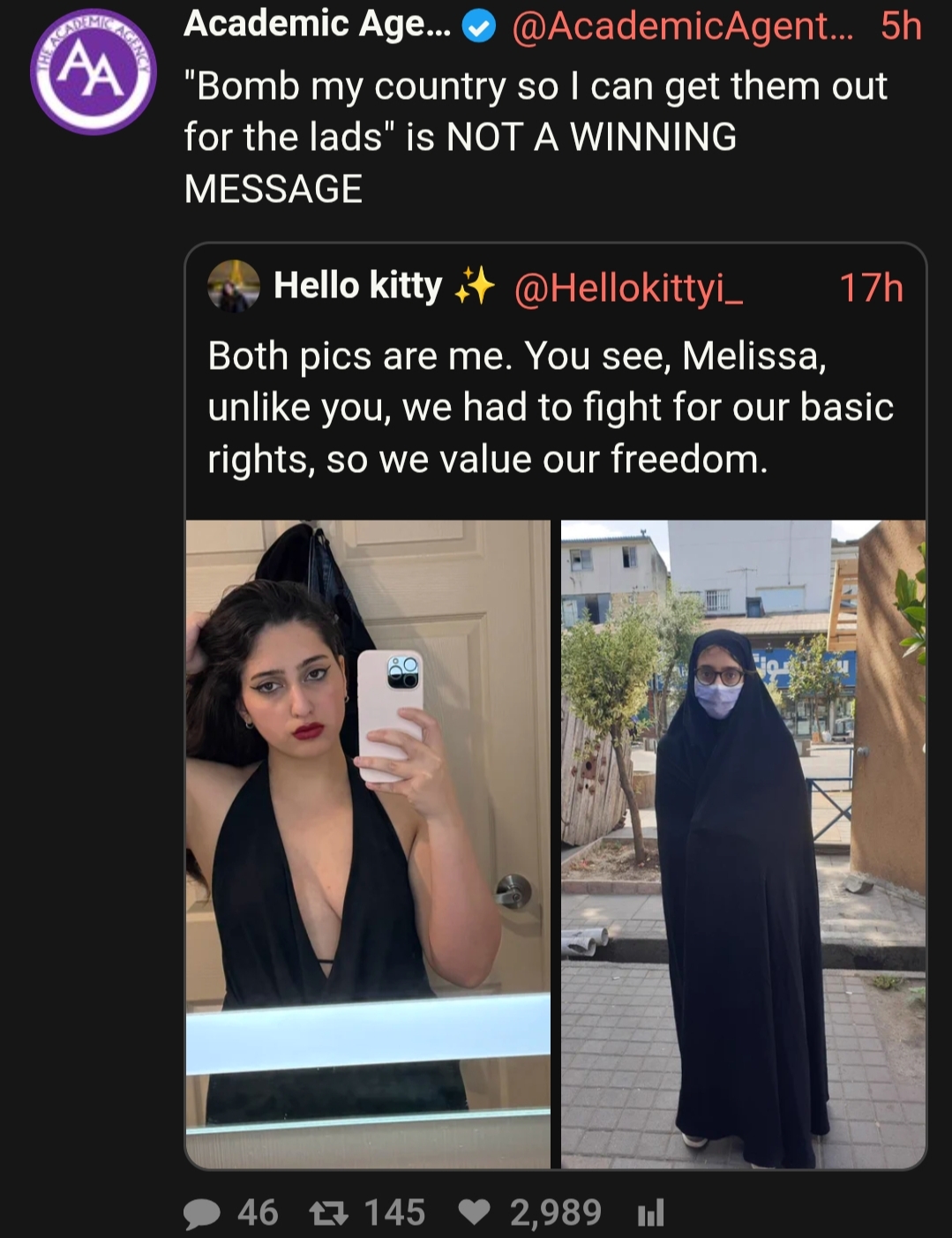This screenshot has width=952, height=1238.
Task: Open the @AcademicAgent... handle link
Action: [682, 26]
